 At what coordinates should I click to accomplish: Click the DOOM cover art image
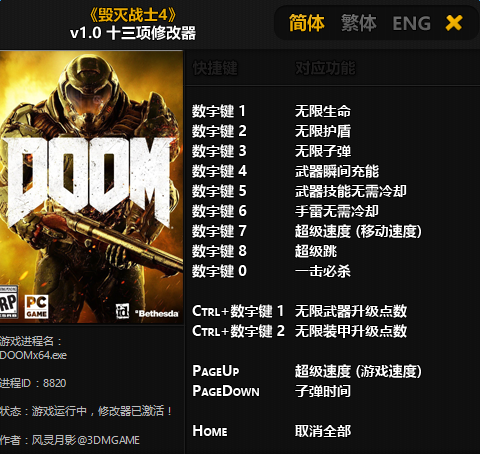click(x=91, y=187)
